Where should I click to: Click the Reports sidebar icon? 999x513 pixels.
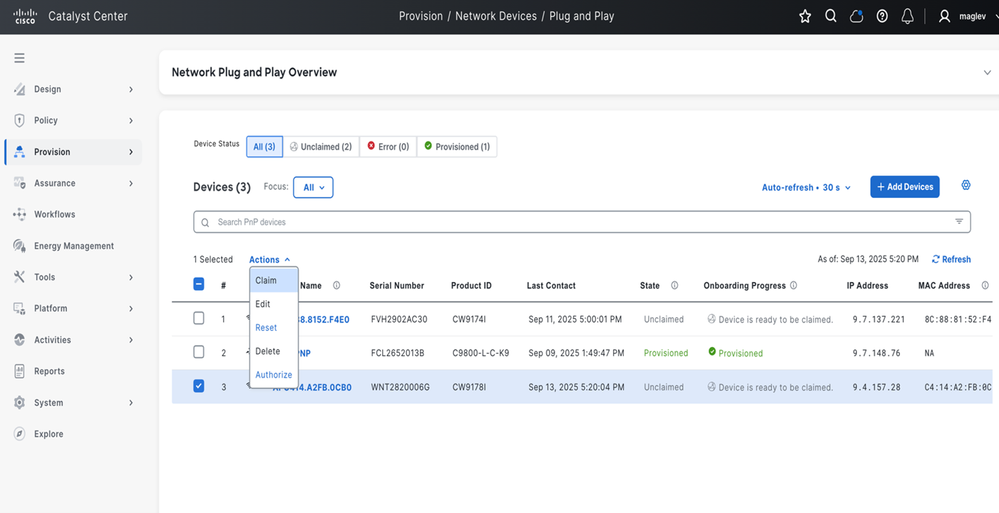click(x=19, y=371)
